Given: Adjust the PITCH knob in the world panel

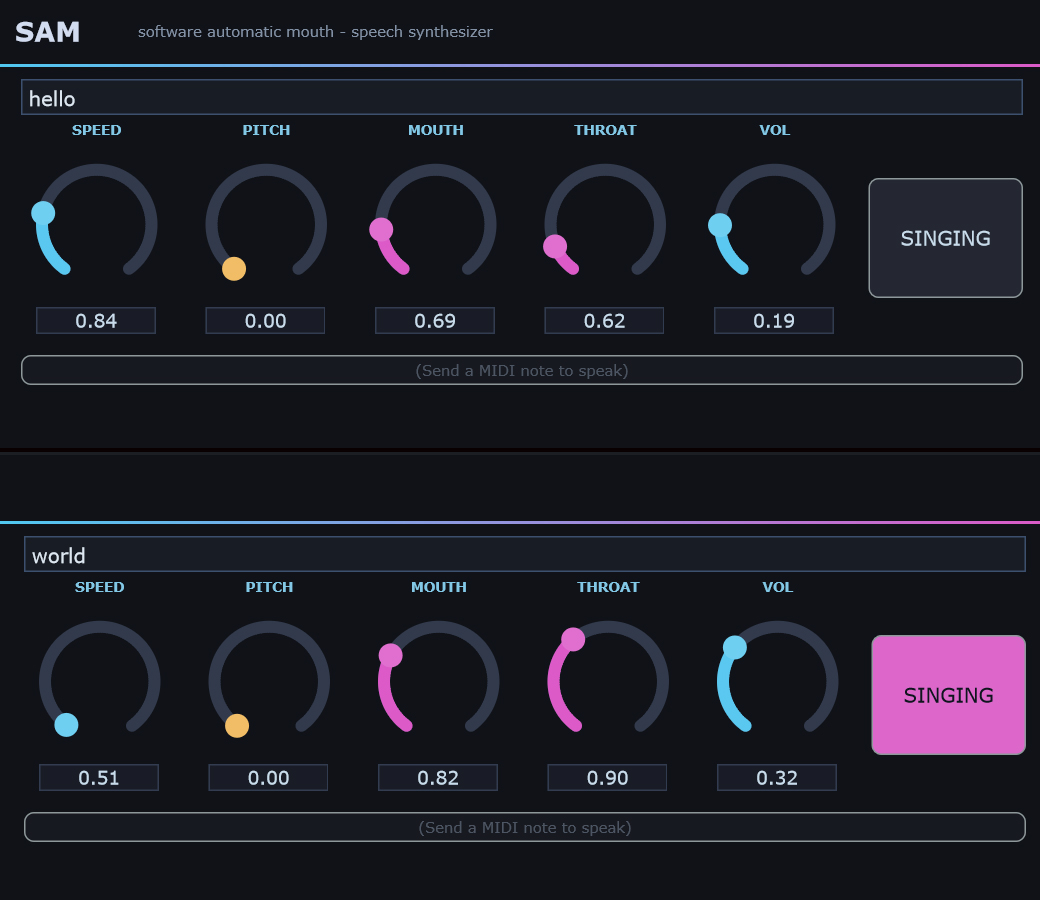Looking at the screenshot, I should pyautogui.click(x=269, y=680).
